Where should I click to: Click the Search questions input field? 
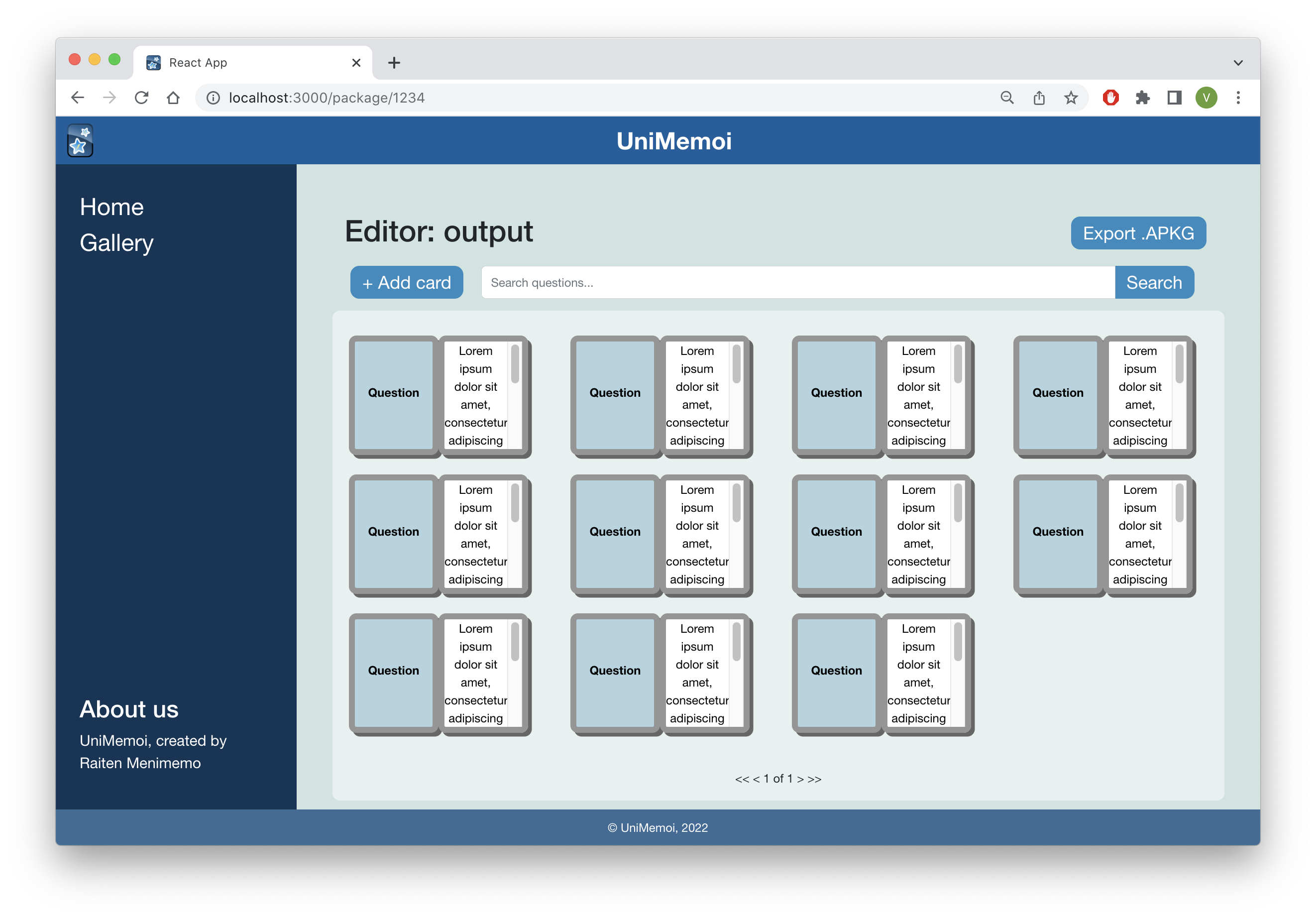797,283
